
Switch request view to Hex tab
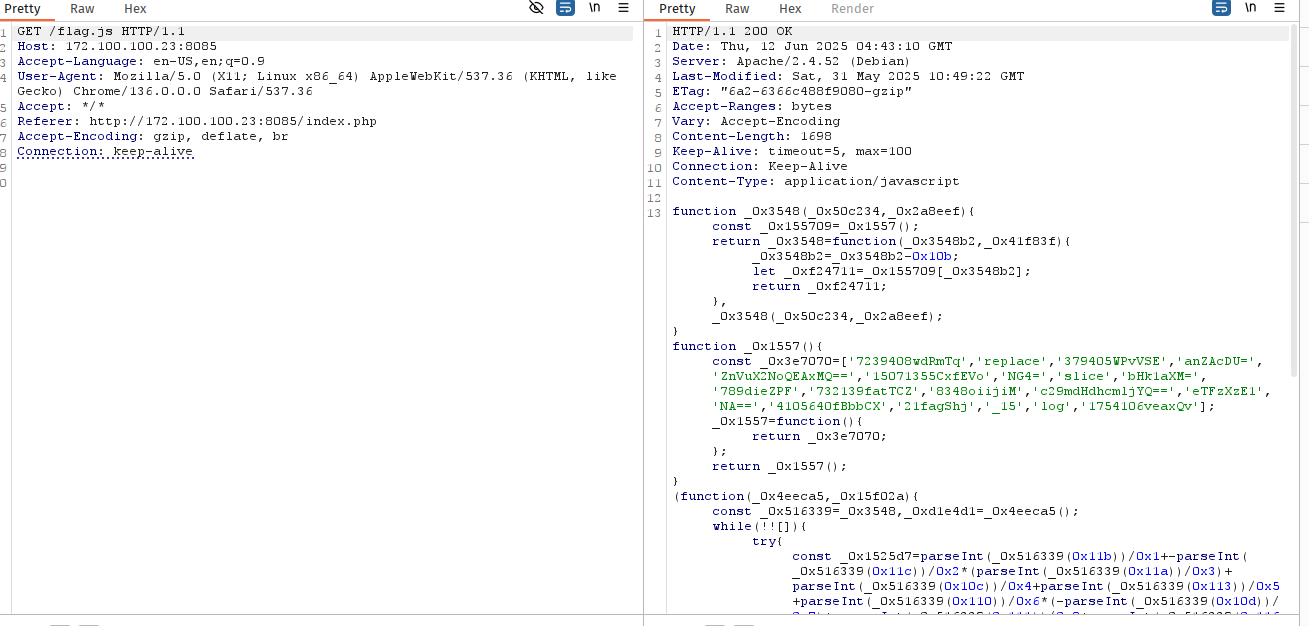(x=135, y=9)
